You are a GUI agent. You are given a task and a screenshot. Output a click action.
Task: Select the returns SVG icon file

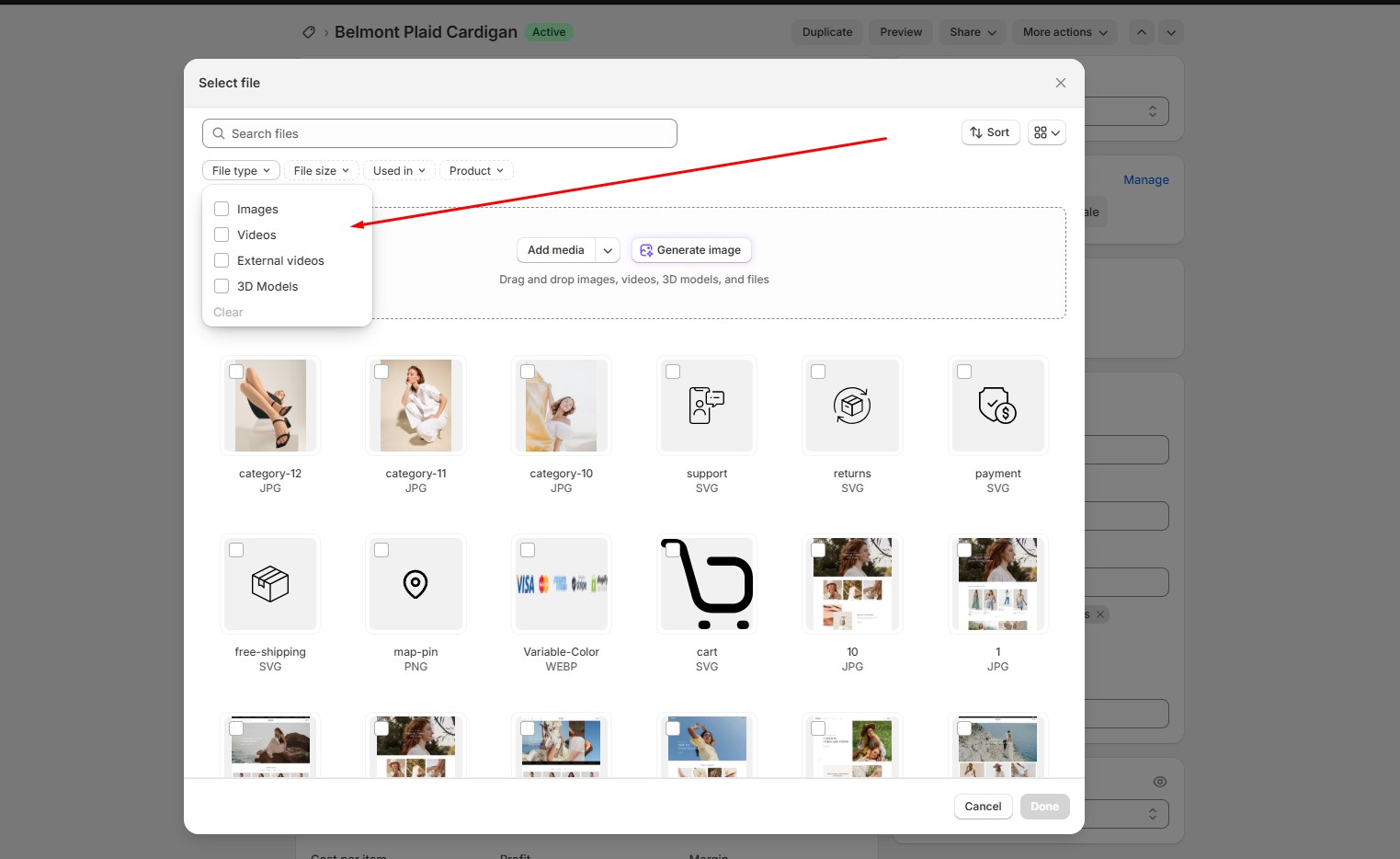(851, 406)
